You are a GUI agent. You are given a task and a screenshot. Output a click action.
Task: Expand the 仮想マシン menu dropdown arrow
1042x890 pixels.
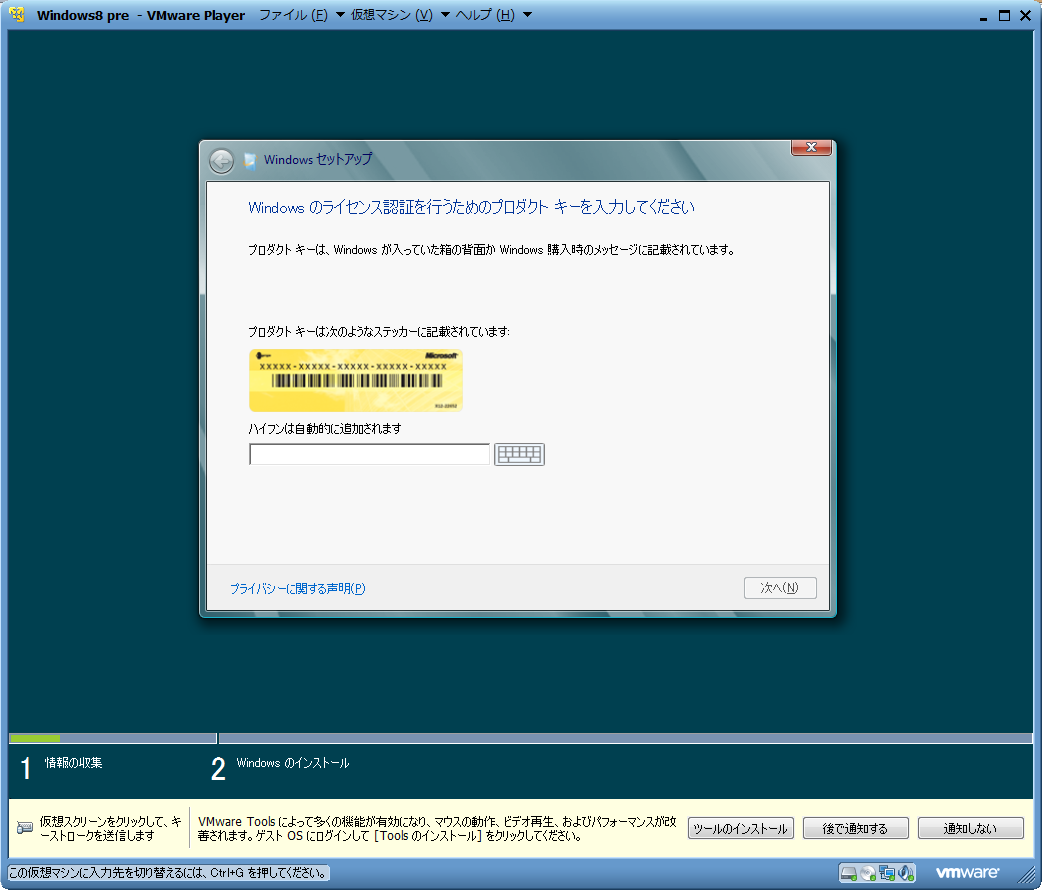point(445,15)
